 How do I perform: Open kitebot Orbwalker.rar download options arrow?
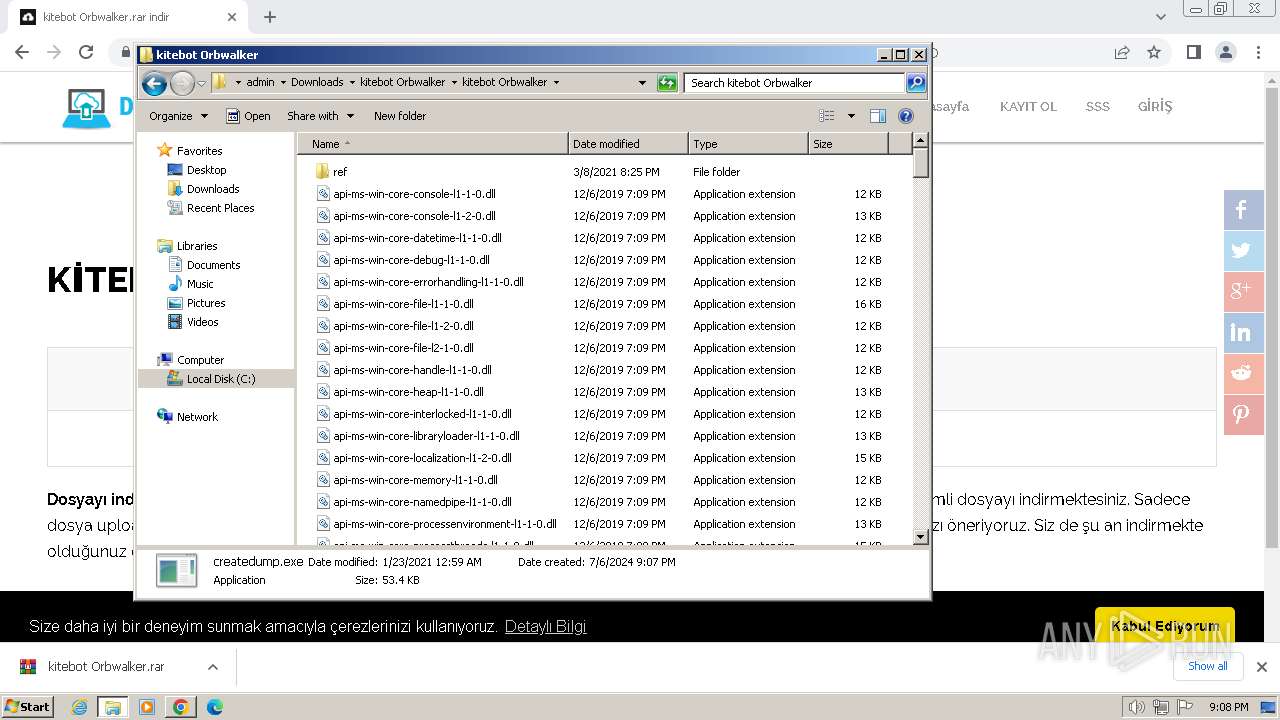tap(212, 667)
